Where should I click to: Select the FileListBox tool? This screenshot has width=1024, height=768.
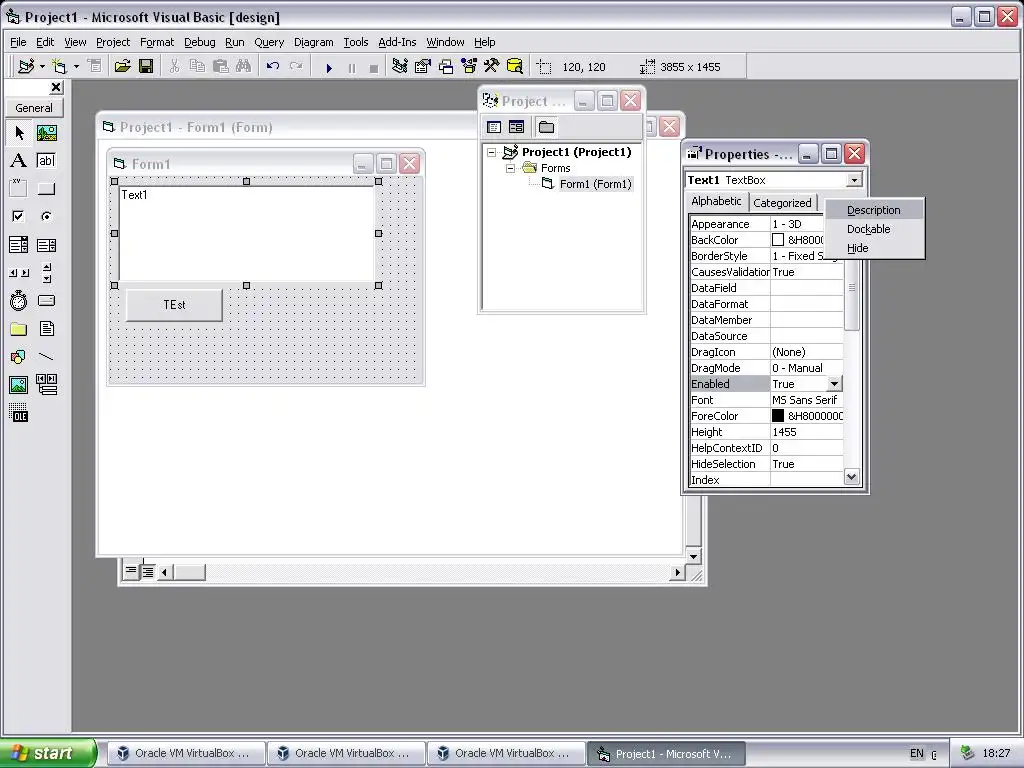point(46,328)
